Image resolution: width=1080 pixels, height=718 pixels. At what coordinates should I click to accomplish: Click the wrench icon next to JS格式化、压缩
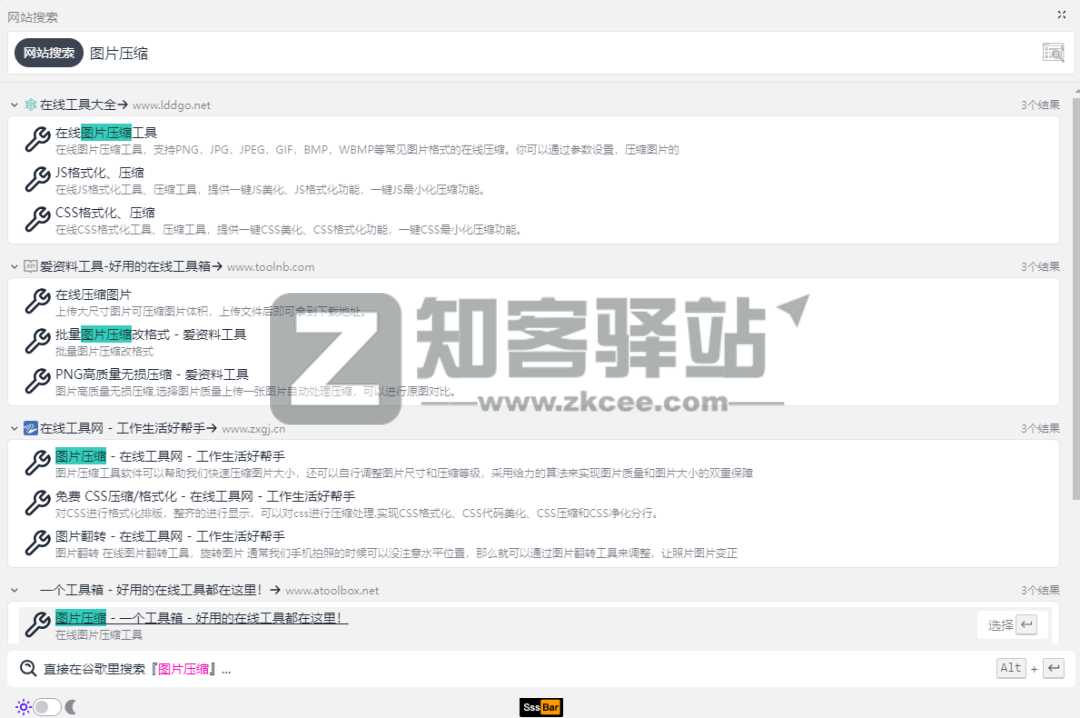[x=37, y=179]
